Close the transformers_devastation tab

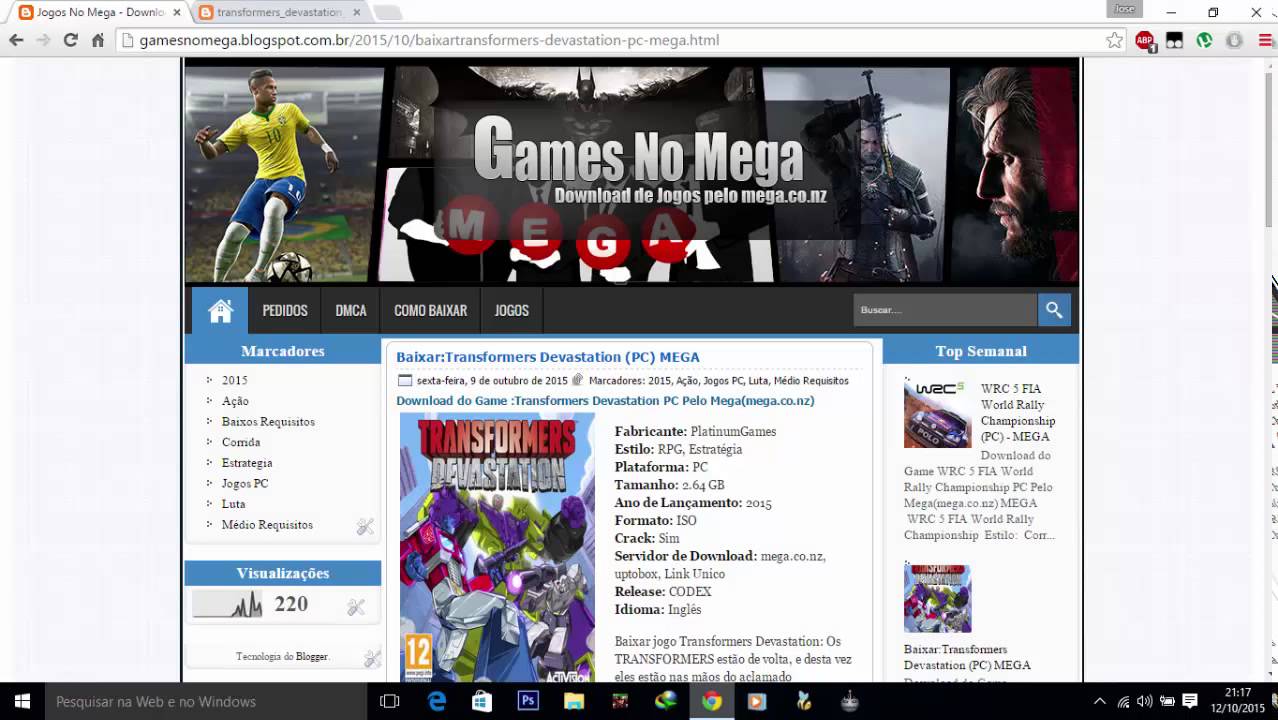click(357, 12)
